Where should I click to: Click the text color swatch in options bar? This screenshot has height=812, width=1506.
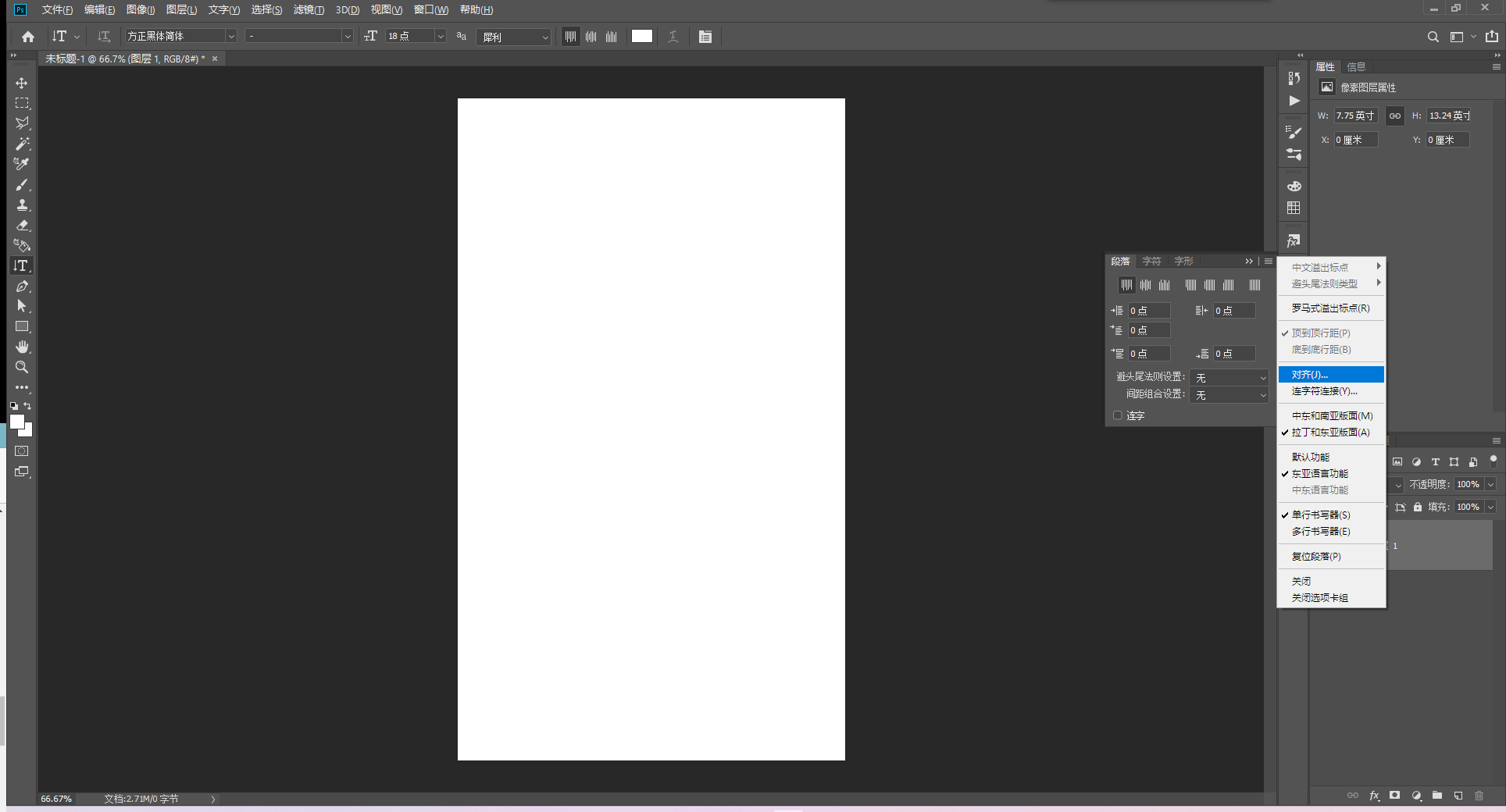coord(642,36)
